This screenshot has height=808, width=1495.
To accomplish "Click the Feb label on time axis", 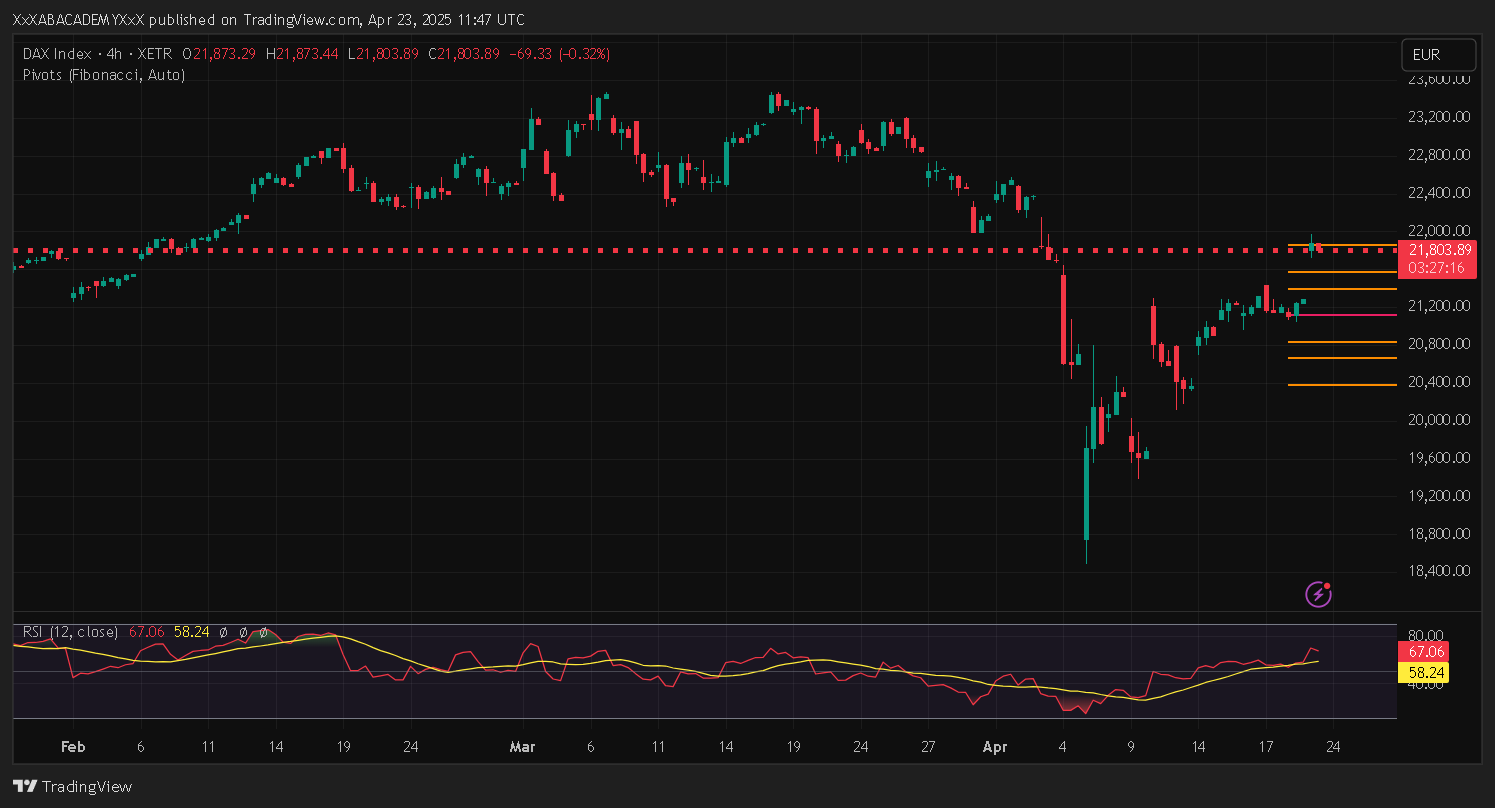I will (x=72, y=747).
